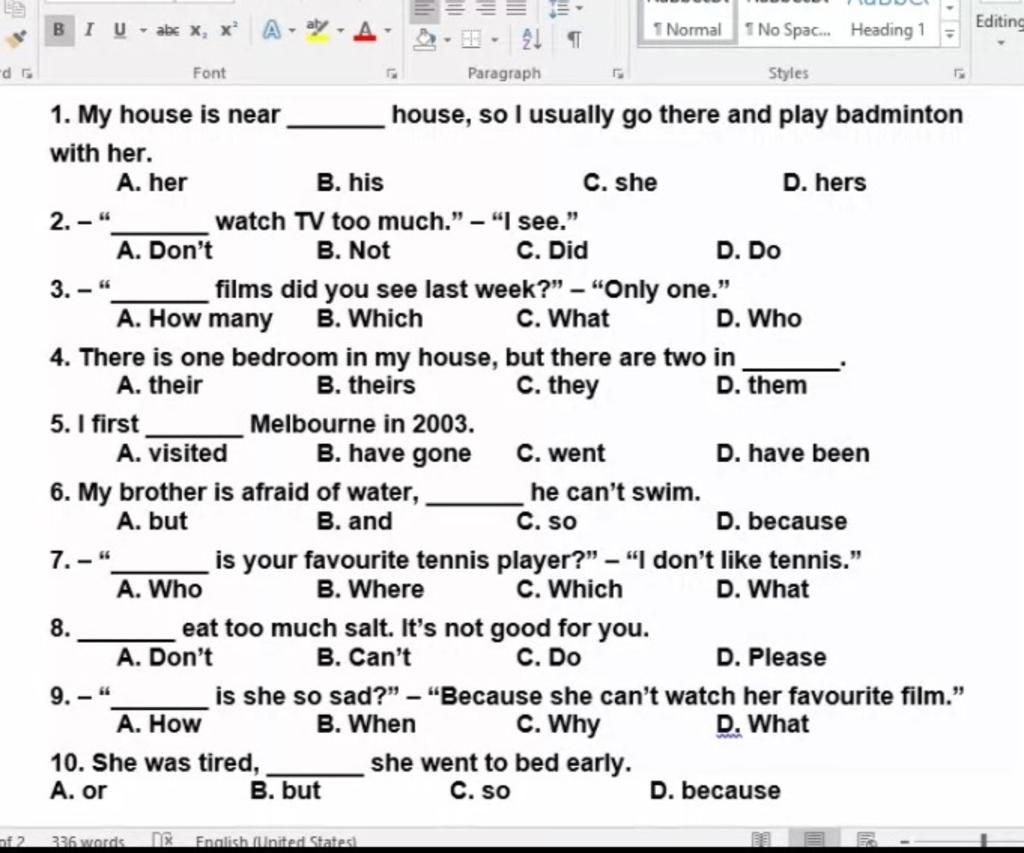Click answer 'C. Why' in question 9
Viewport: 1024px width, 853px height.
558,724
